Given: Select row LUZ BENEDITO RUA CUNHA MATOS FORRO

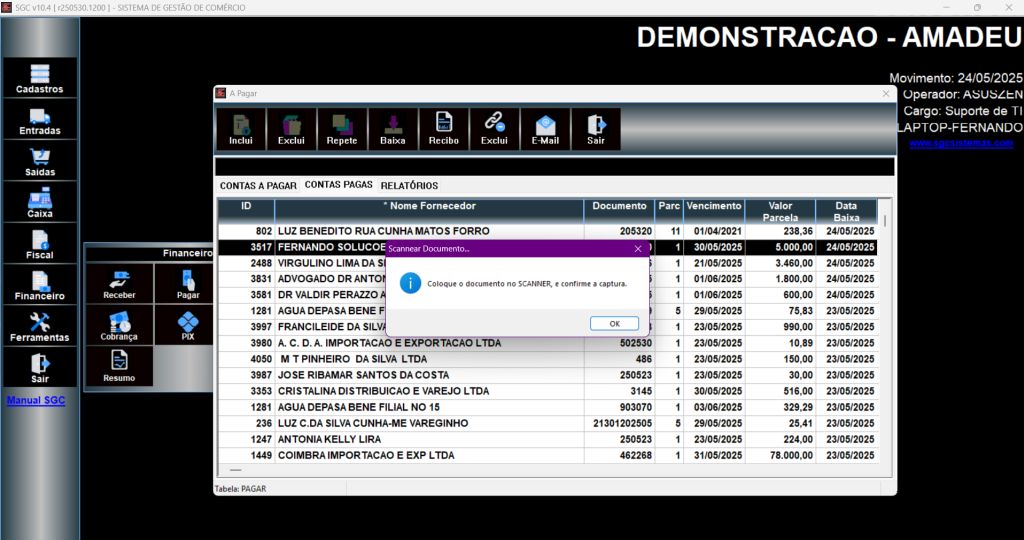Looking at the screenshot, I should point(547,231).
